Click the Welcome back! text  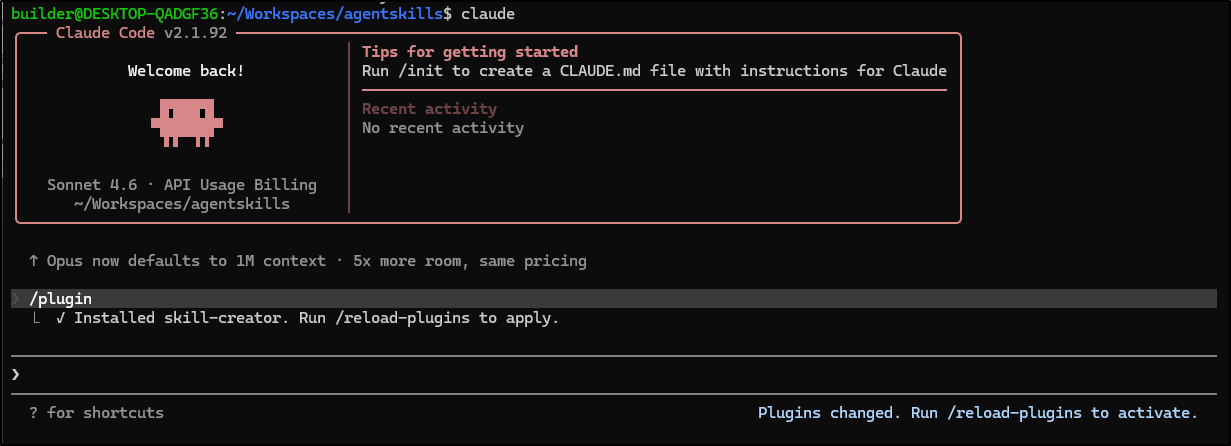[x=186, y=71]
